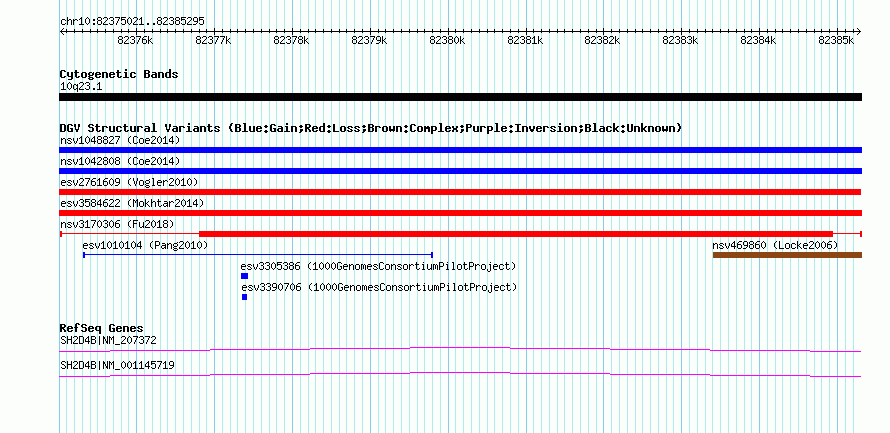The height and width of the screenshot is (433, 890).
Task: Open nsv469860 (Locke2006) variant label
Action: click(x=775, y=245)
